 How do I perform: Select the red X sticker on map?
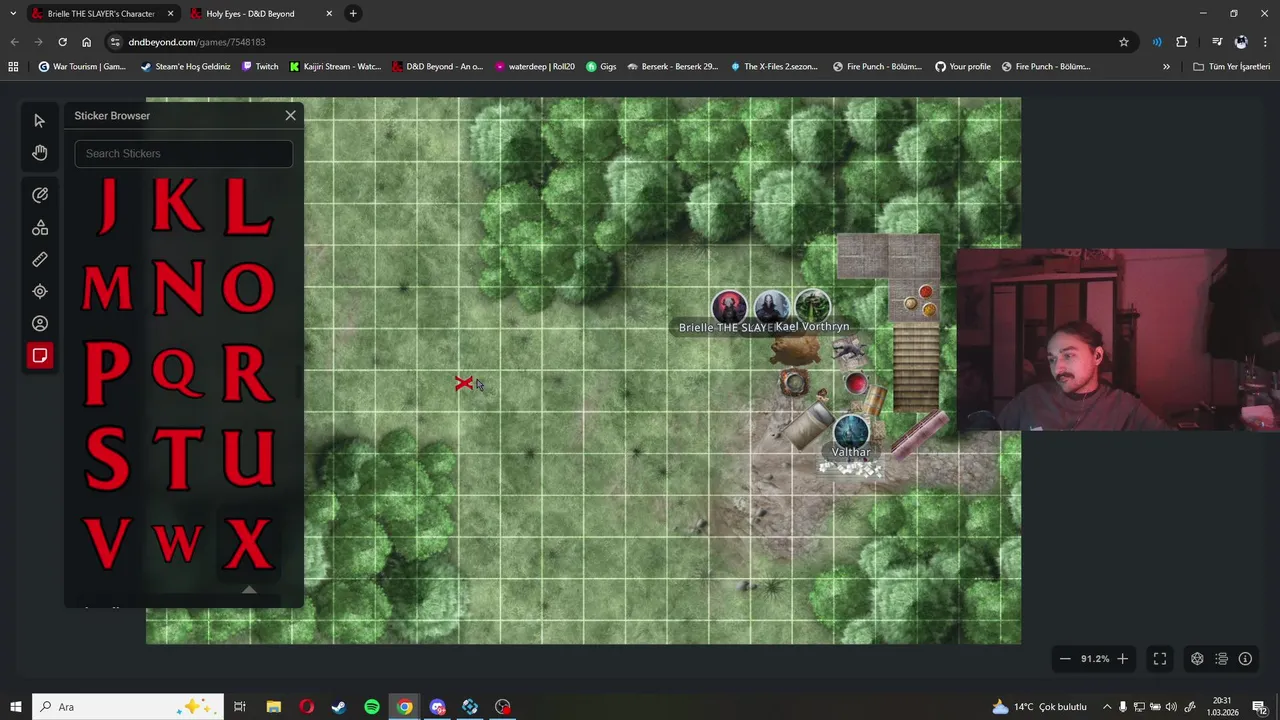point(463,383)
